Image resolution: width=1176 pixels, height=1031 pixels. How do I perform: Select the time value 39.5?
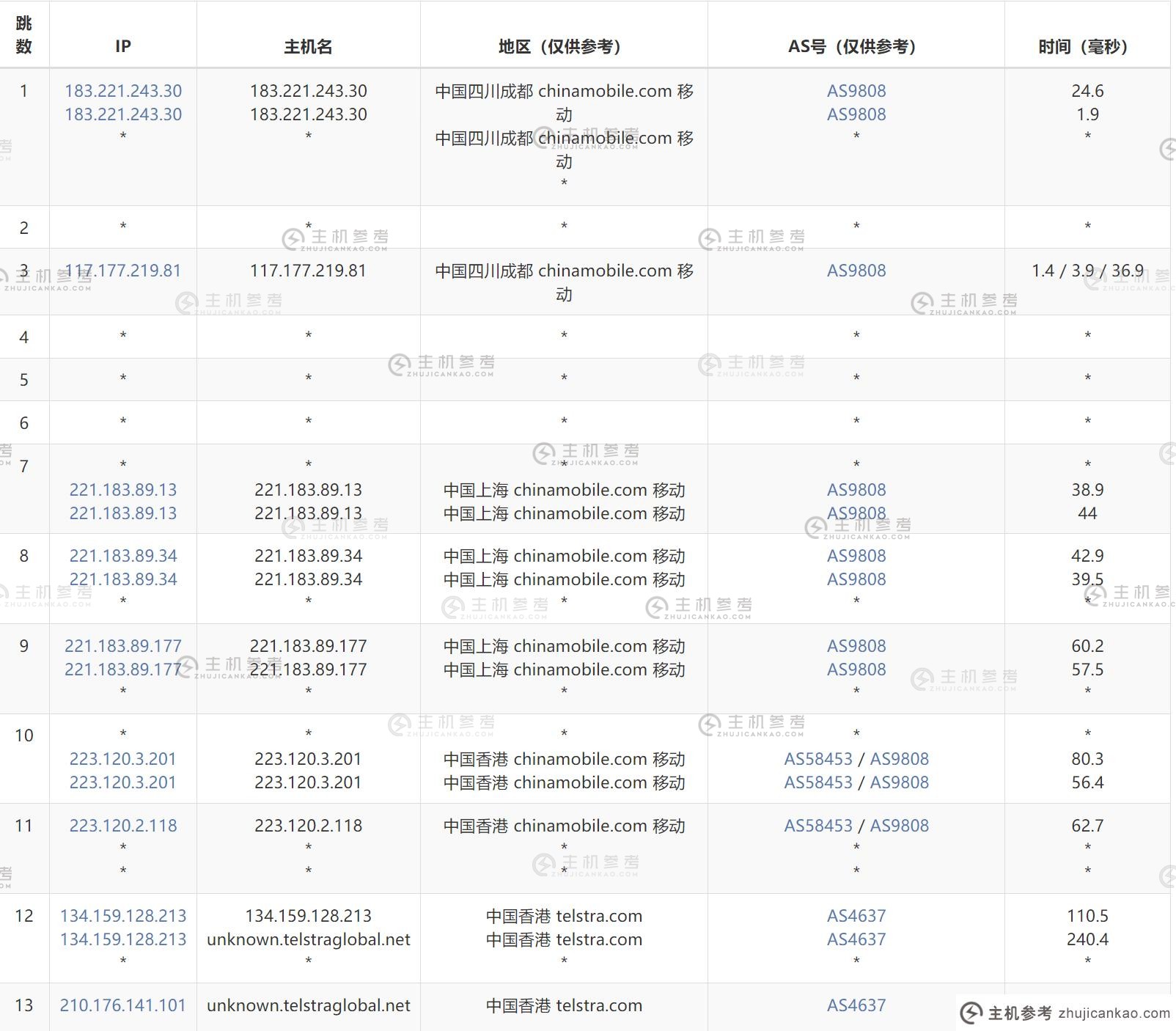[1087, 579]
